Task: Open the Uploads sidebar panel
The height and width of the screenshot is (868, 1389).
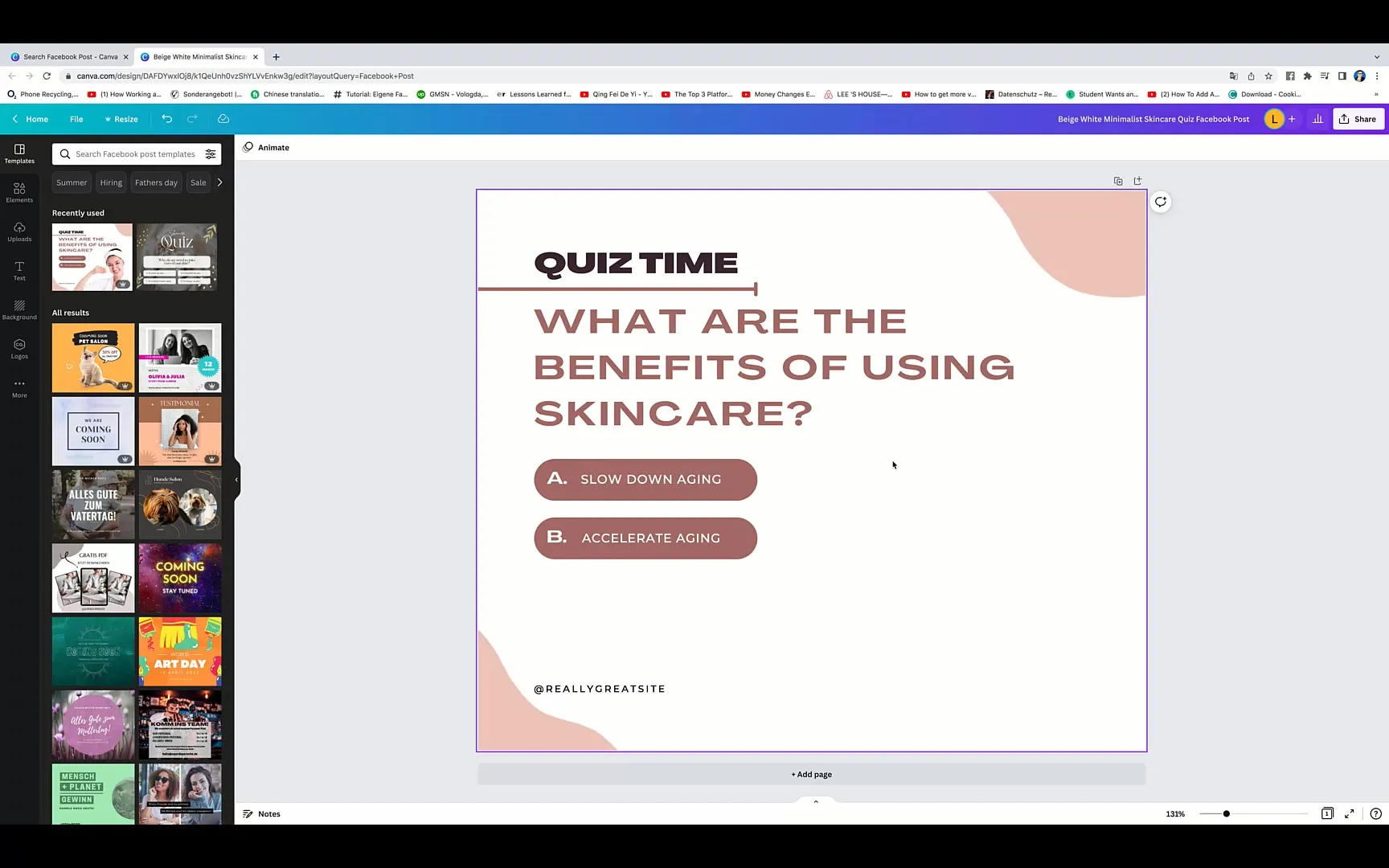Action: click(19, 232)
